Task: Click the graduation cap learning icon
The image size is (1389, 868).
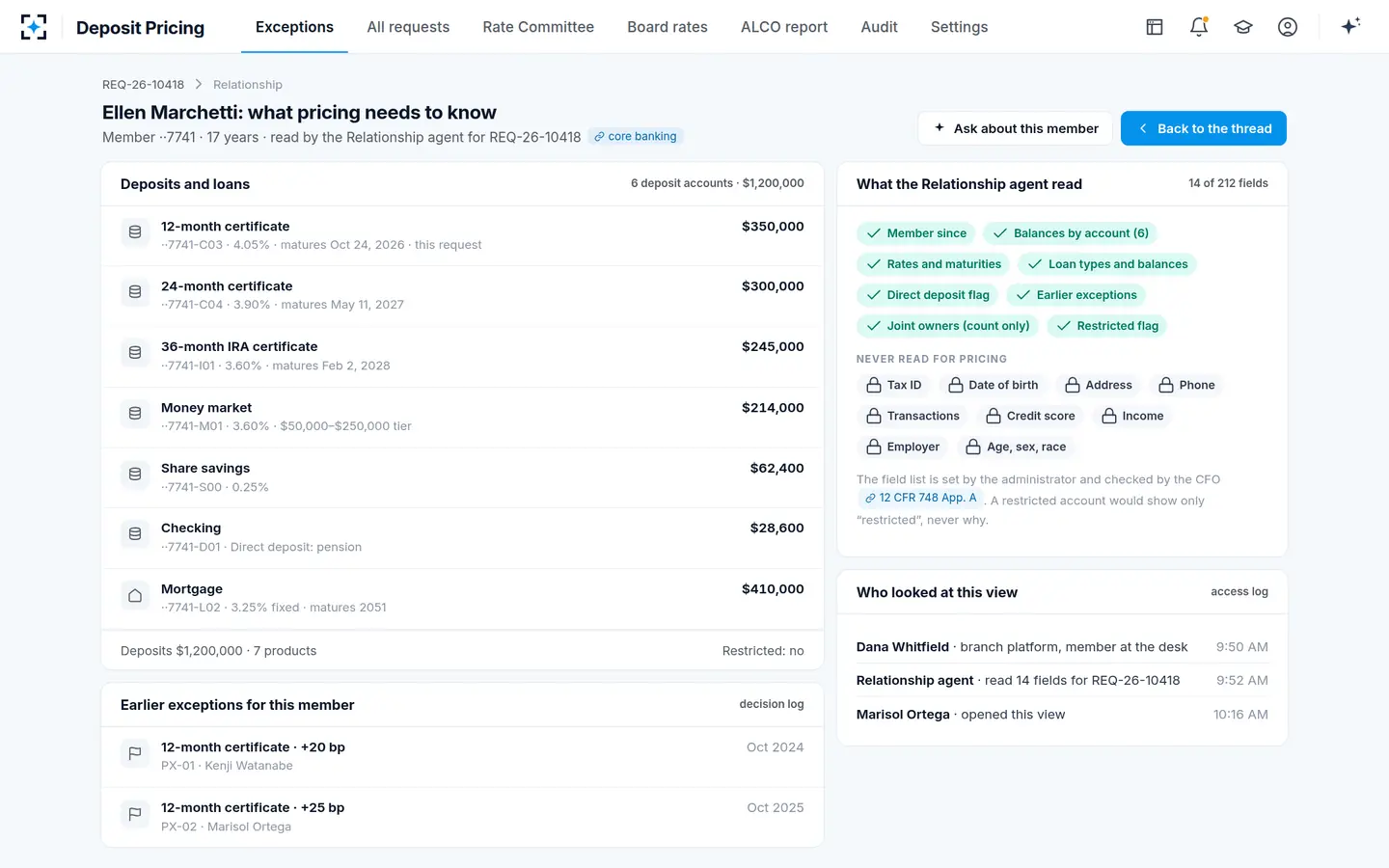Action: click(x=1243, y=27)
